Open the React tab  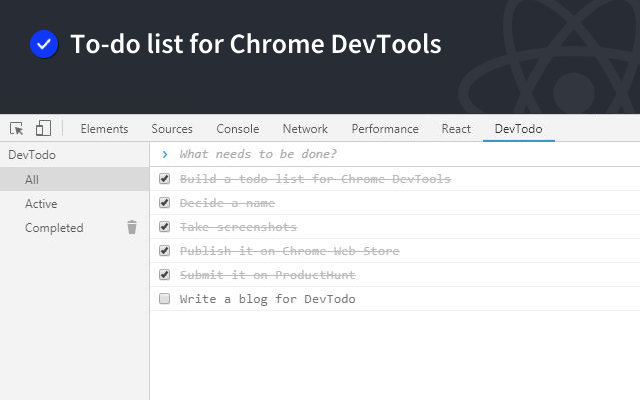tap(456, 129)
